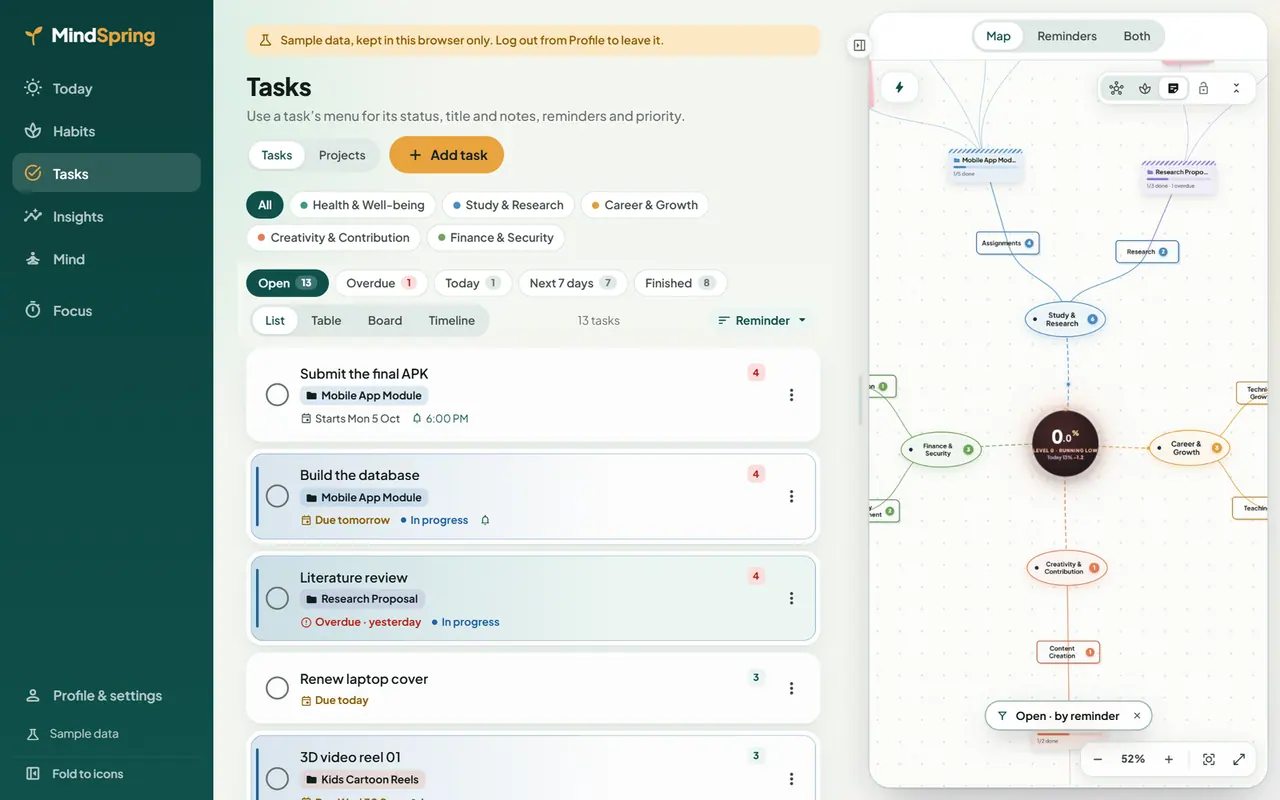Click the Mind icon in sidebar

[33, 259]
